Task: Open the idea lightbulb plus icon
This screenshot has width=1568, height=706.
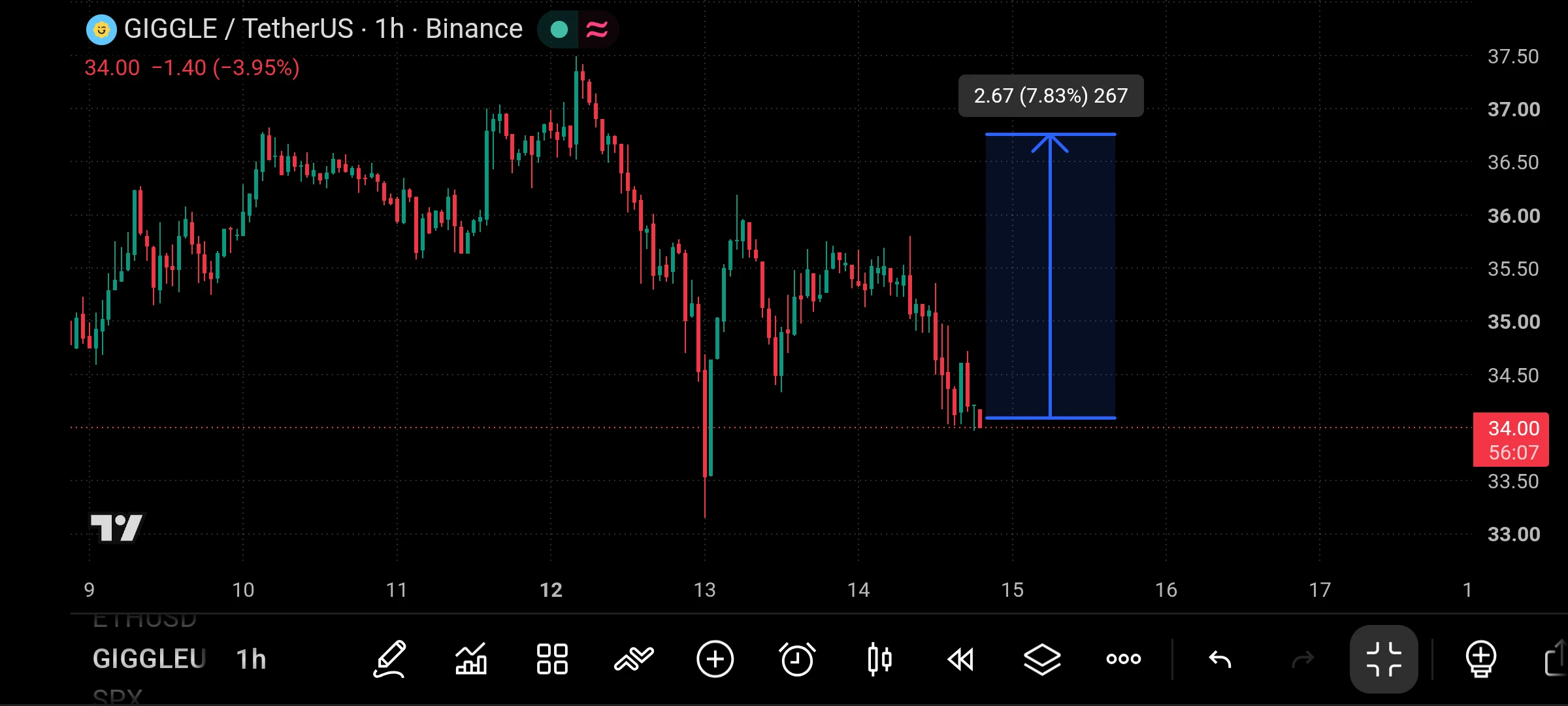Action: point(1481,659)
